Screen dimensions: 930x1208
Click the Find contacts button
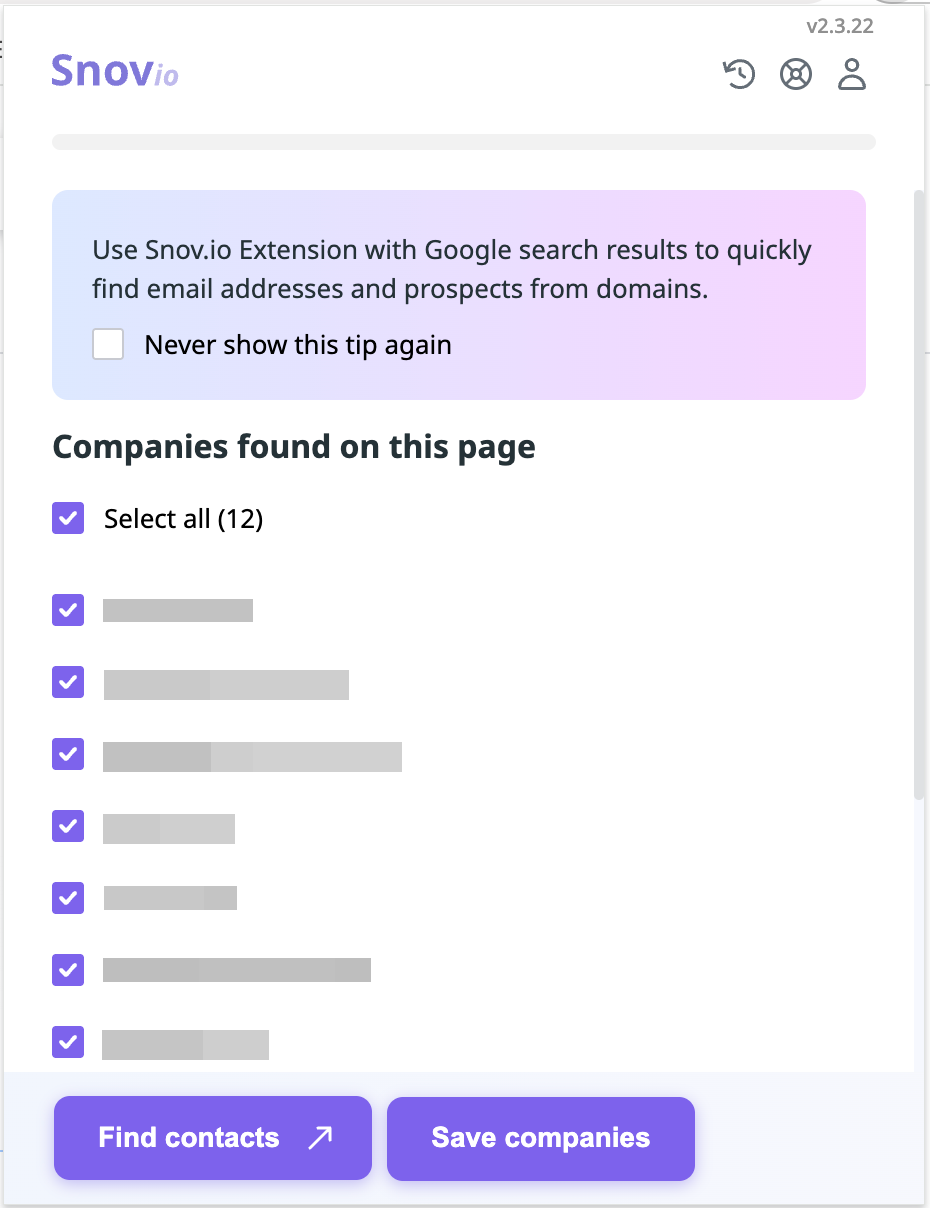pos(213,1138)
